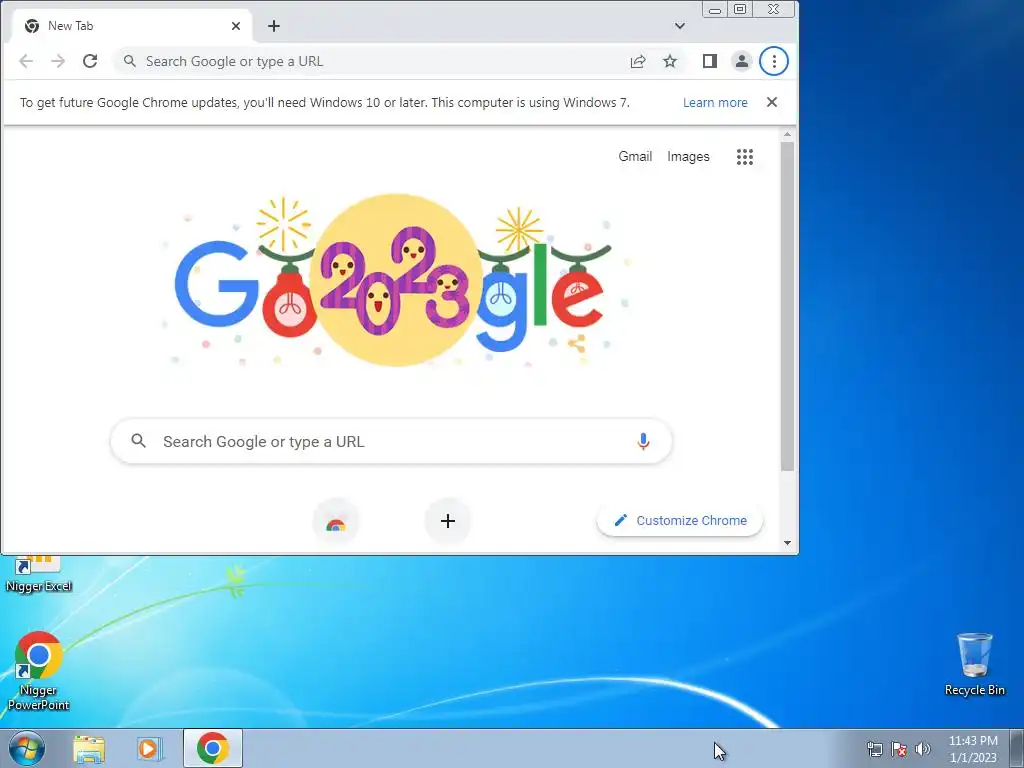Expand the tab search dropdown chevron

pyautogui.click(x=680, y=26)
